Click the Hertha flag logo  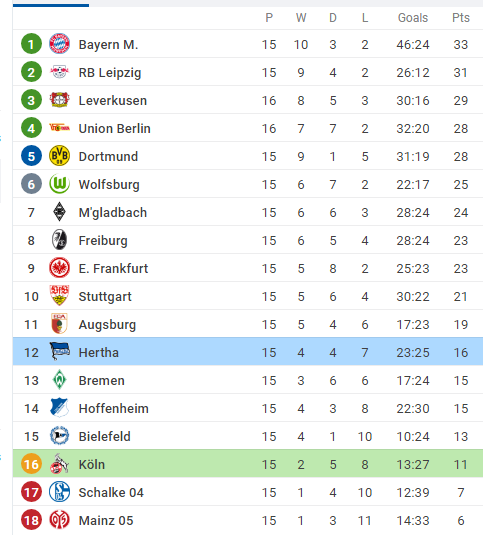tap(60, 351)
